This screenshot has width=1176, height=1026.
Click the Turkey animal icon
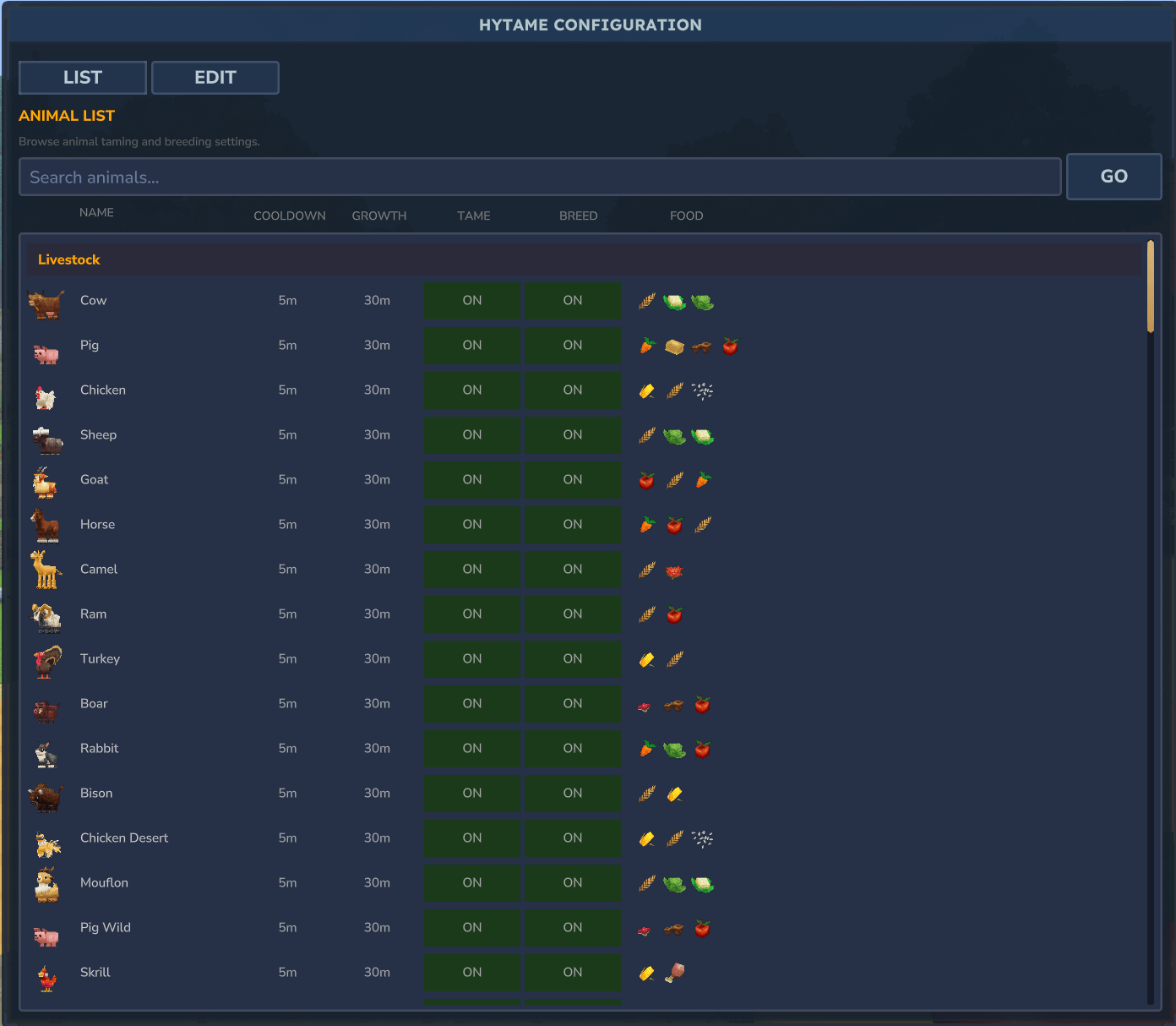point(47,661)
